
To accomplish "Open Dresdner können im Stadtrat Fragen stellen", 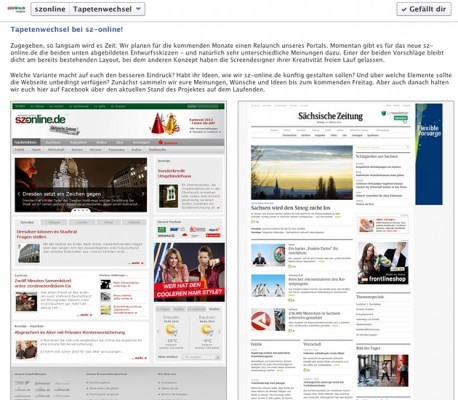I will pyautogui.click(x=47, y=234).
